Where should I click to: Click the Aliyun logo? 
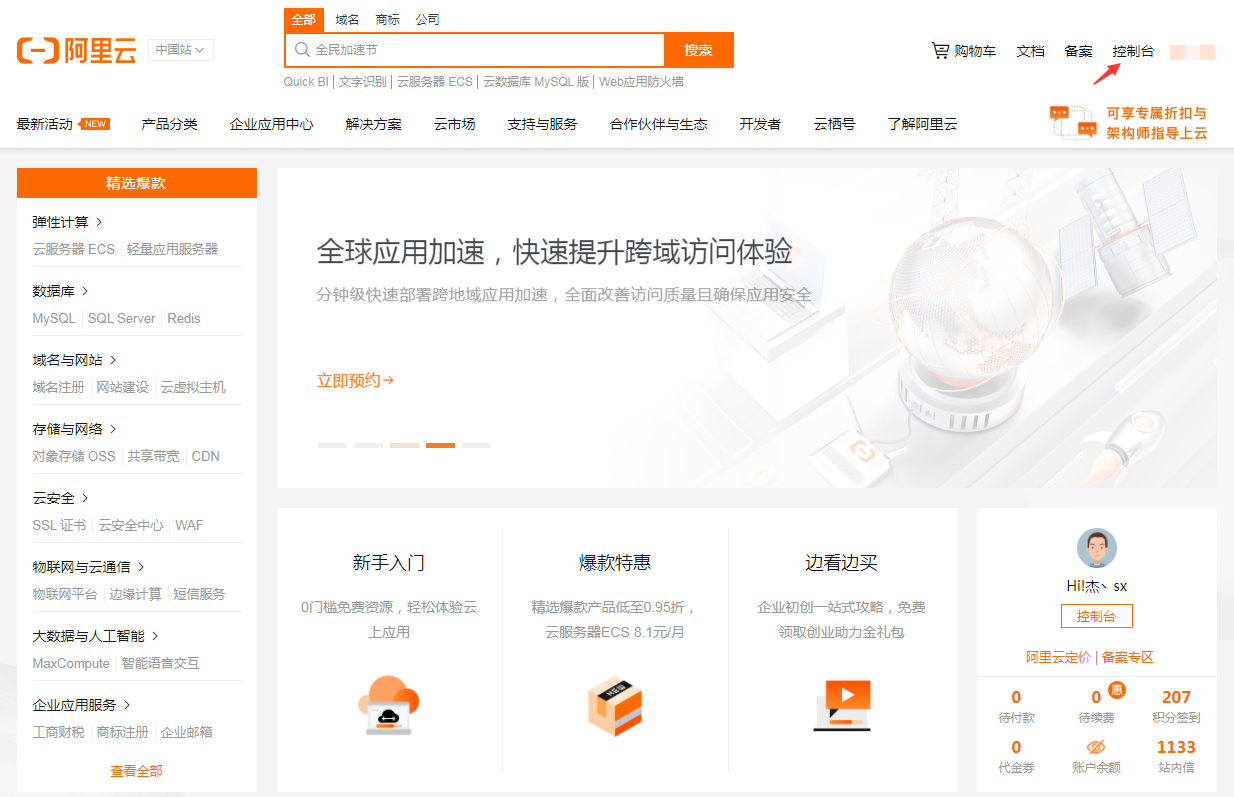(x=77, y=50)
